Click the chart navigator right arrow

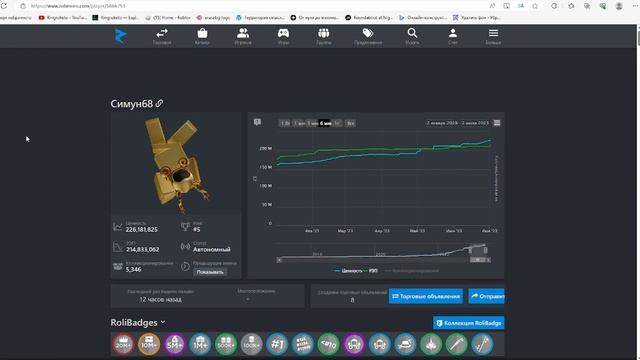488,260
